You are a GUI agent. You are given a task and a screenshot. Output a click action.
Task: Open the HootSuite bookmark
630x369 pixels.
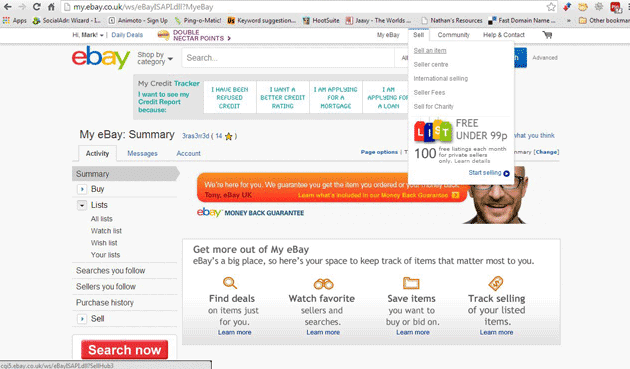pyautogui.click(x=321, y=20)
